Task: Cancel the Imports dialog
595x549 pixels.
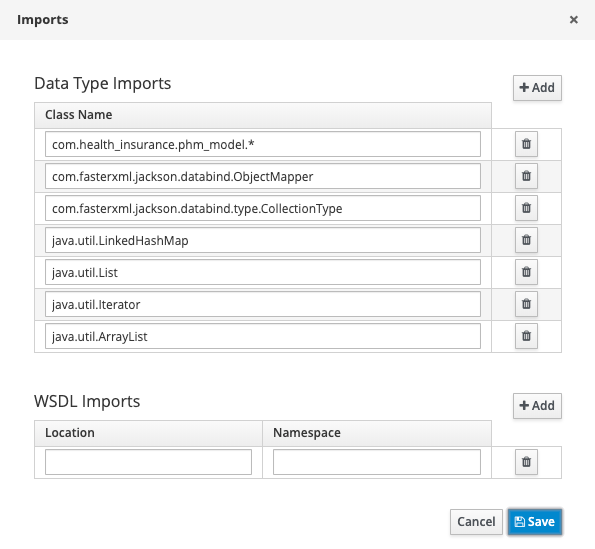Action: tap(476, 522)
